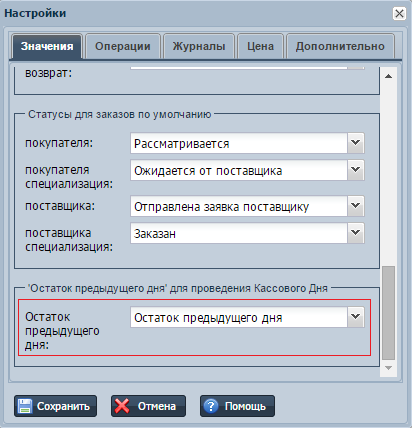Click the scrollbar down arrow
This screenshot has width=412, height=428.
click(388, 368)
